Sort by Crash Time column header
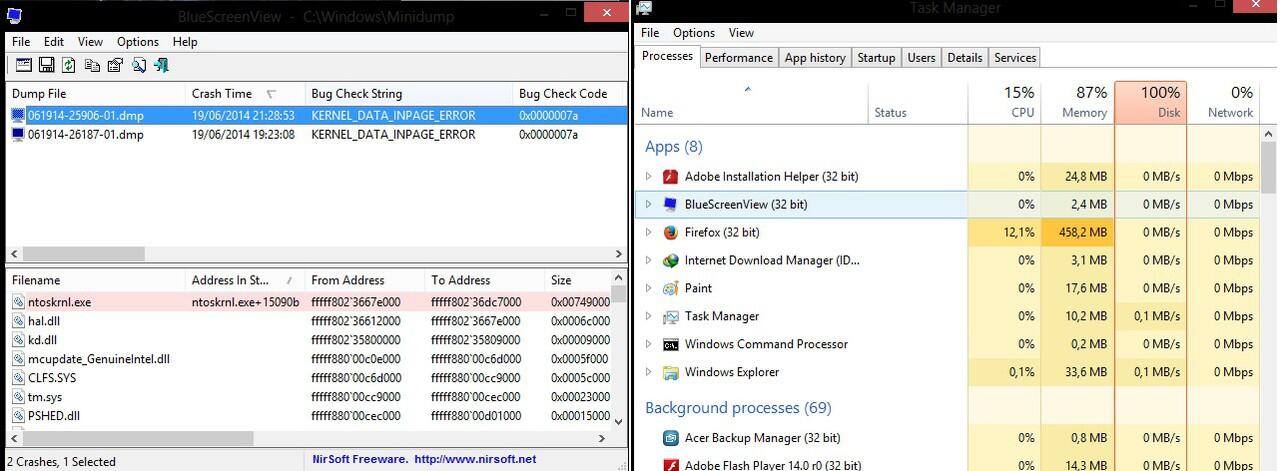The image size is (1280, 471). [245, 93]
